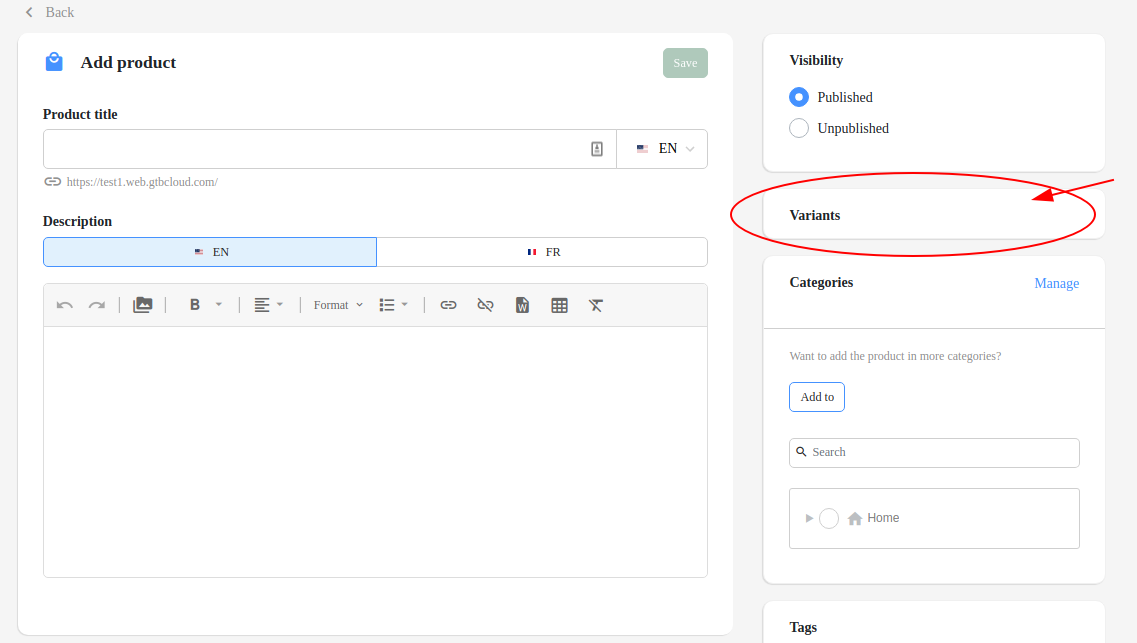The width and height of the screenshot is (1137, 643).
Task: Click the Manage categories link
Action: [1057, 283]
